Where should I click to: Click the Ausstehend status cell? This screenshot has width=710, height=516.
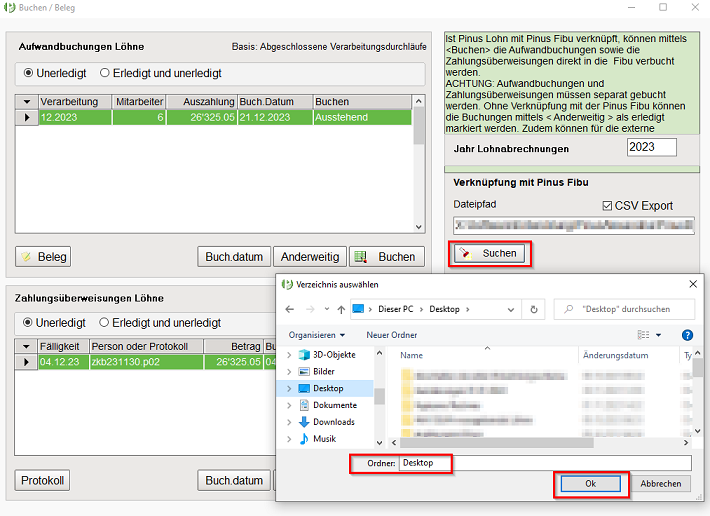coord(362,117)
